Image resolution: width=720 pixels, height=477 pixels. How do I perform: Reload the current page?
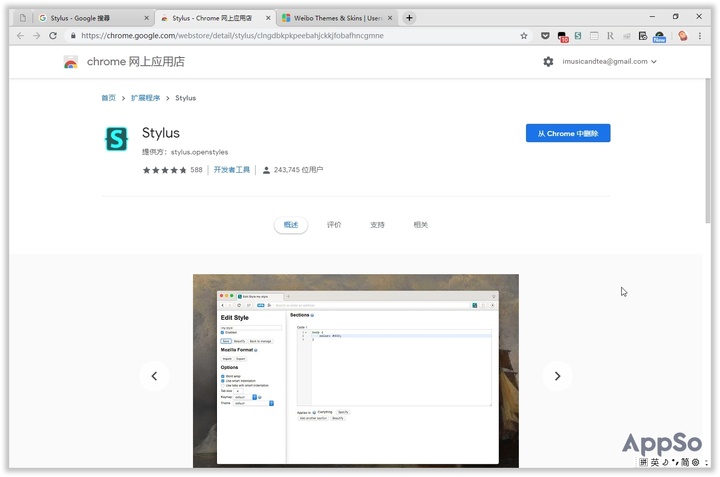tap(53, 35)
